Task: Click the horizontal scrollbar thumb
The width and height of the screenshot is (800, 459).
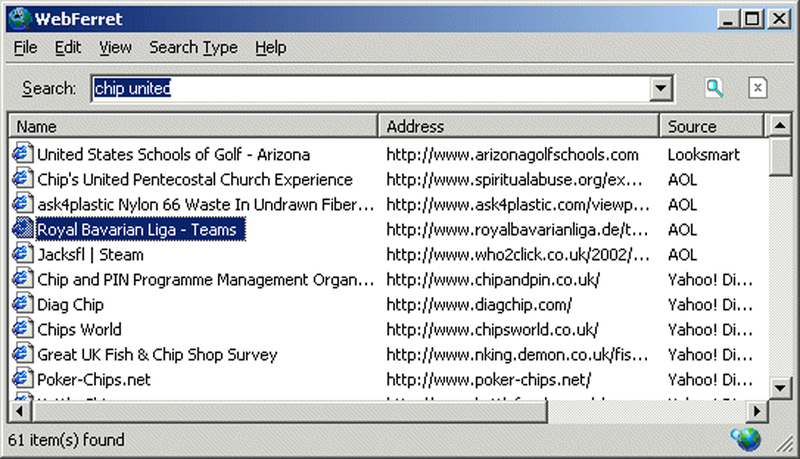Action: (x=289, y=411)
